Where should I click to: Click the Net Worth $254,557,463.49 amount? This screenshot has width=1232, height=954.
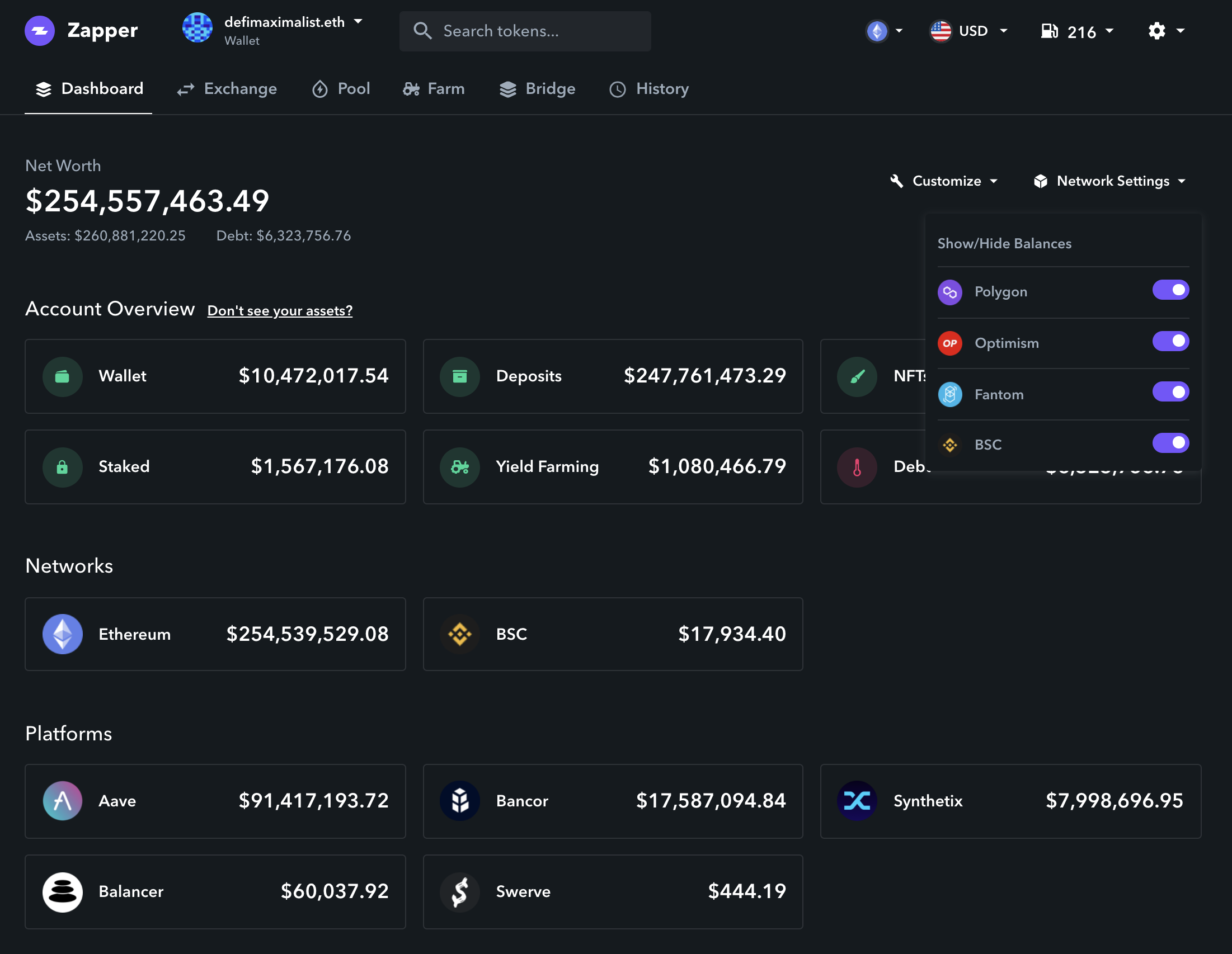click(x=147, y=201)
